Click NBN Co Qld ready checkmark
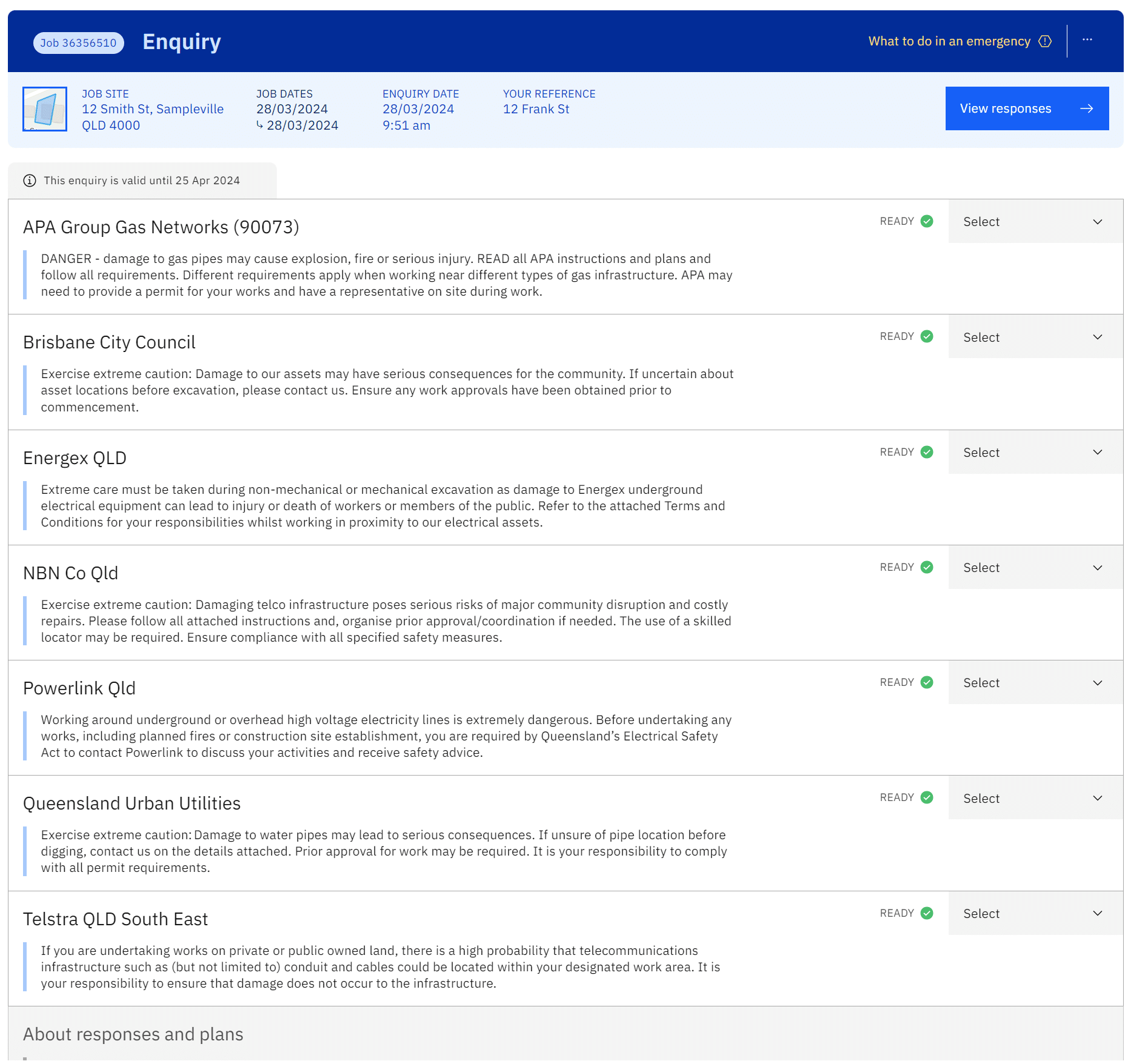Screen dimensions: 1131x1064 pos(927,567)
